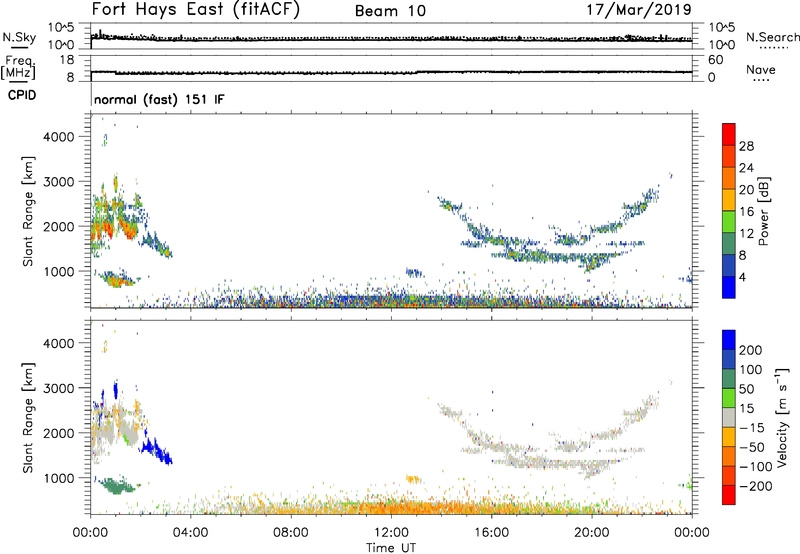
Task: Click the "Time UT" axis title
Action: click(391, 547)
